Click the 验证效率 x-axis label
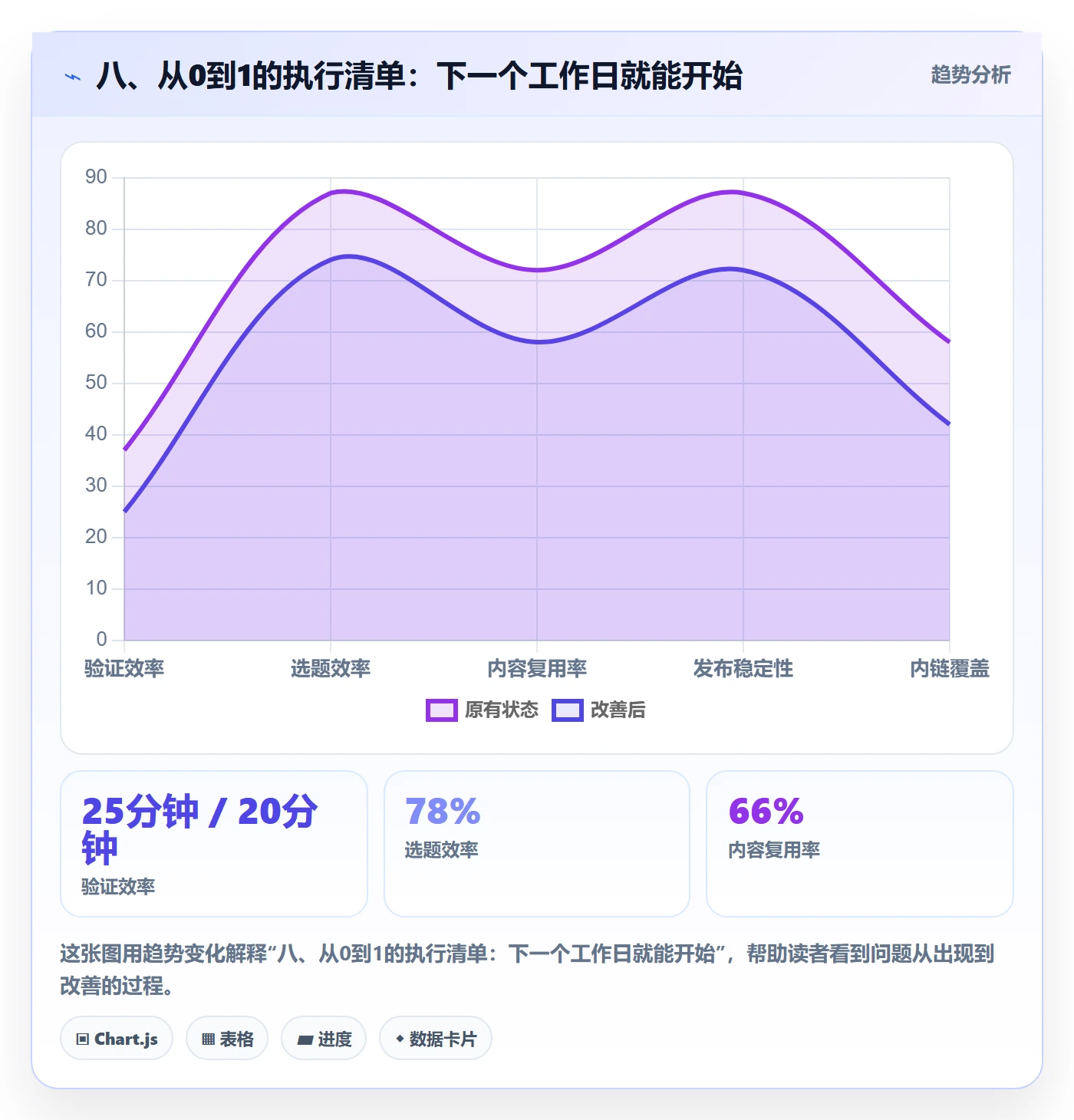 [124, 669]
